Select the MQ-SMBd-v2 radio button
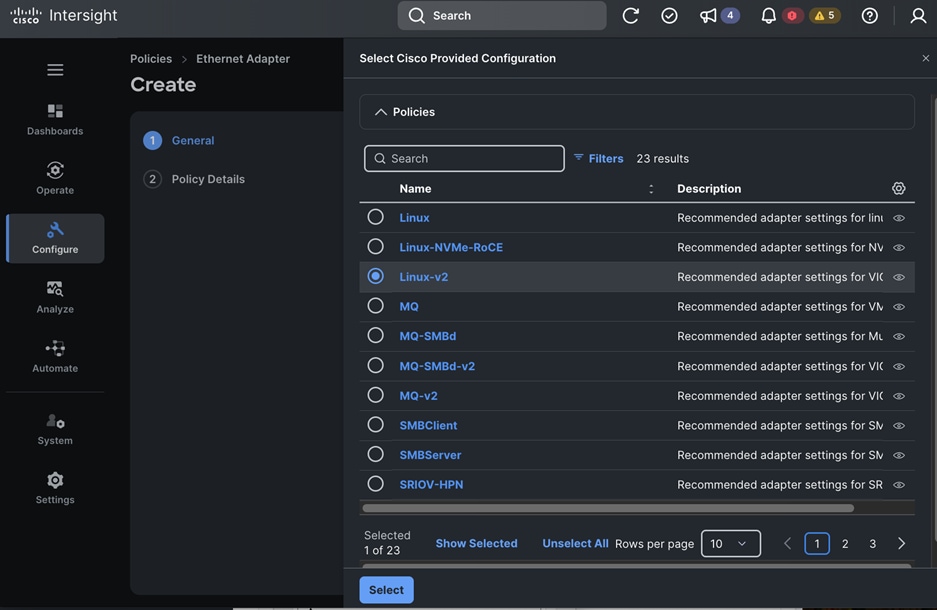Screen dimensions: 937x610 (x=375, y=365)
